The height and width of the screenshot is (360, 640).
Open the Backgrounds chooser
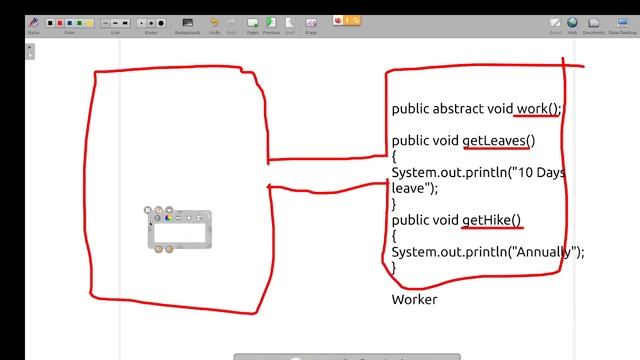[x=187, y=25]
